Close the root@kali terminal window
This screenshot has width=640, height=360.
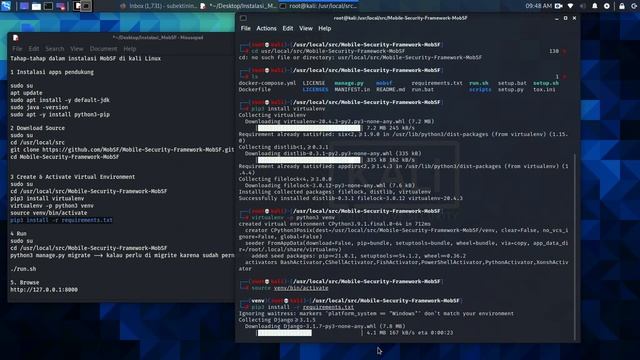(574, 18)
